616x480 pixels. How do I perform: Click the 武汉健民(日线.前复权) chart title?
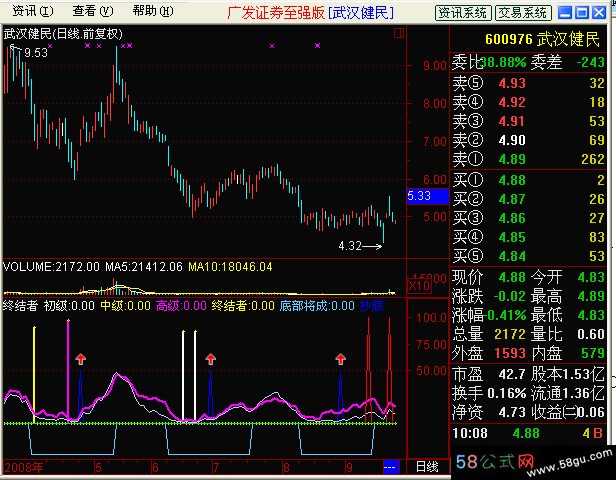pos(63,34)
